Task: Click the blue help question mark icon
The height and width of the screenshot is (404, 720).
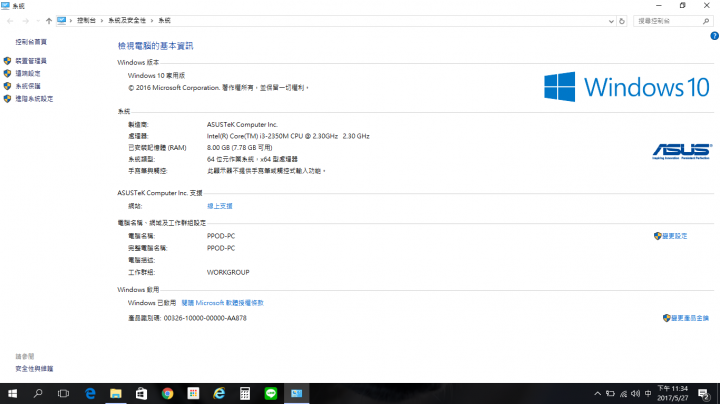Action: [x=714, y=36]
